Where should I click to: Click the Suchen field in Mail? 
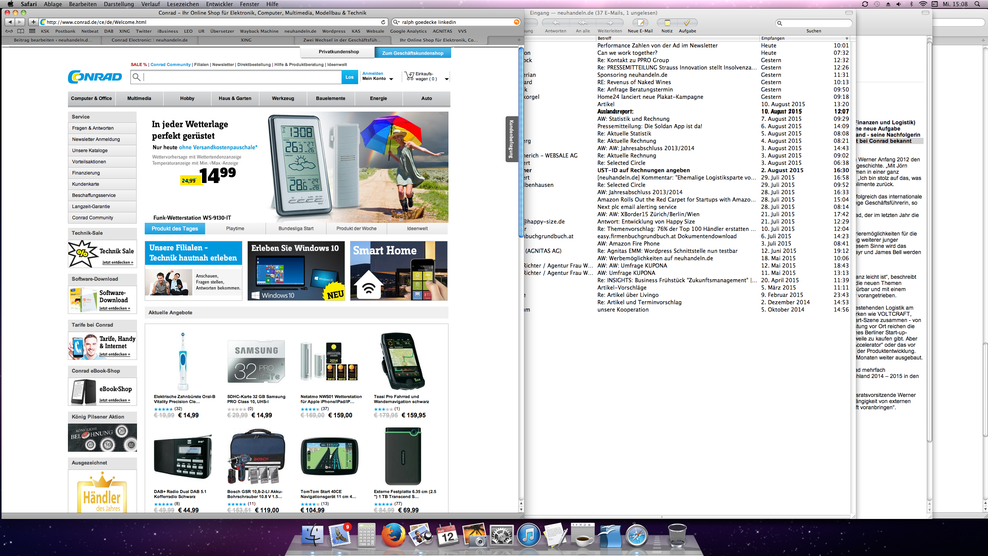(813, 23)
